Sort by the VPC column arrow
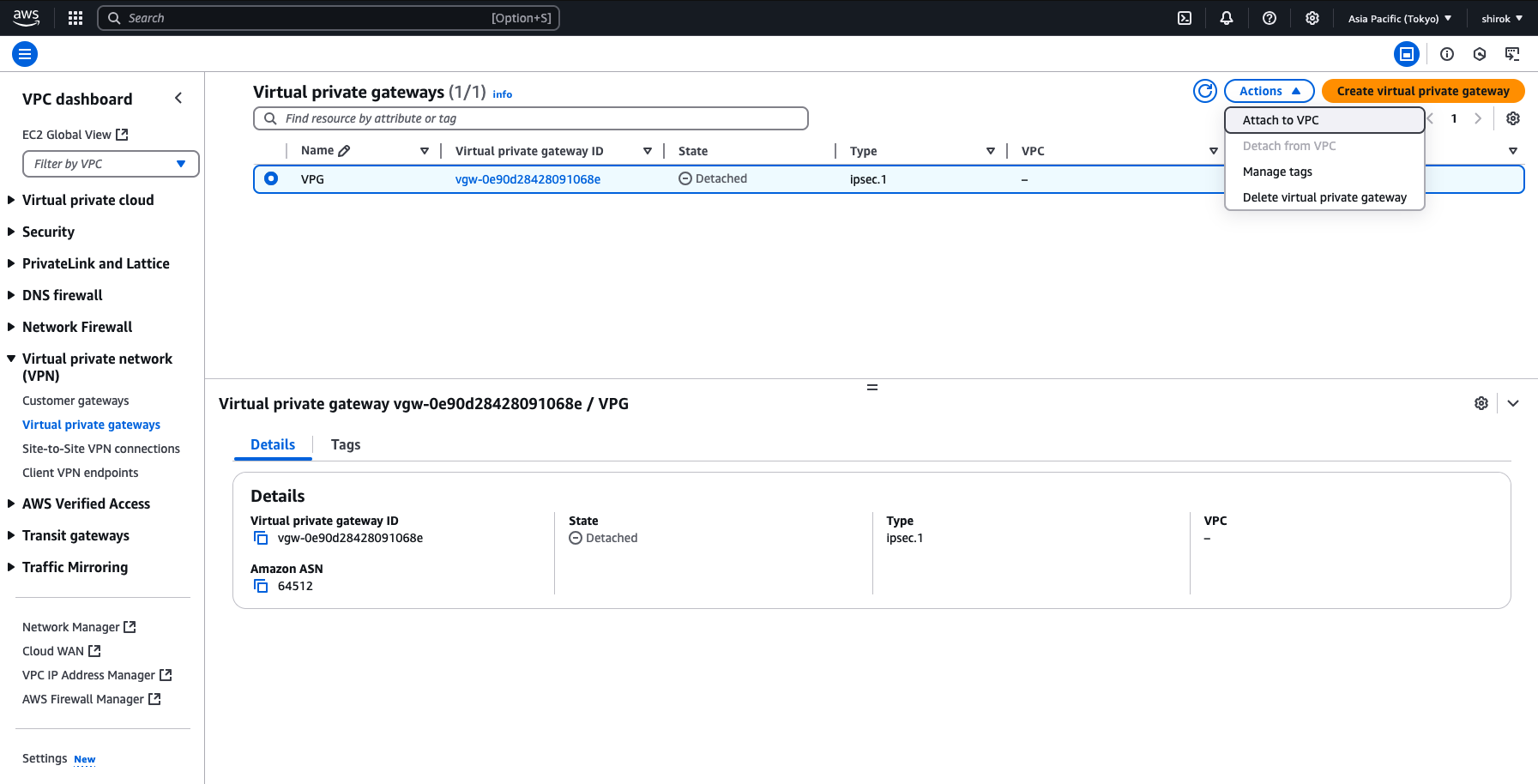1538x784 pixels. tap(1214, 151)
